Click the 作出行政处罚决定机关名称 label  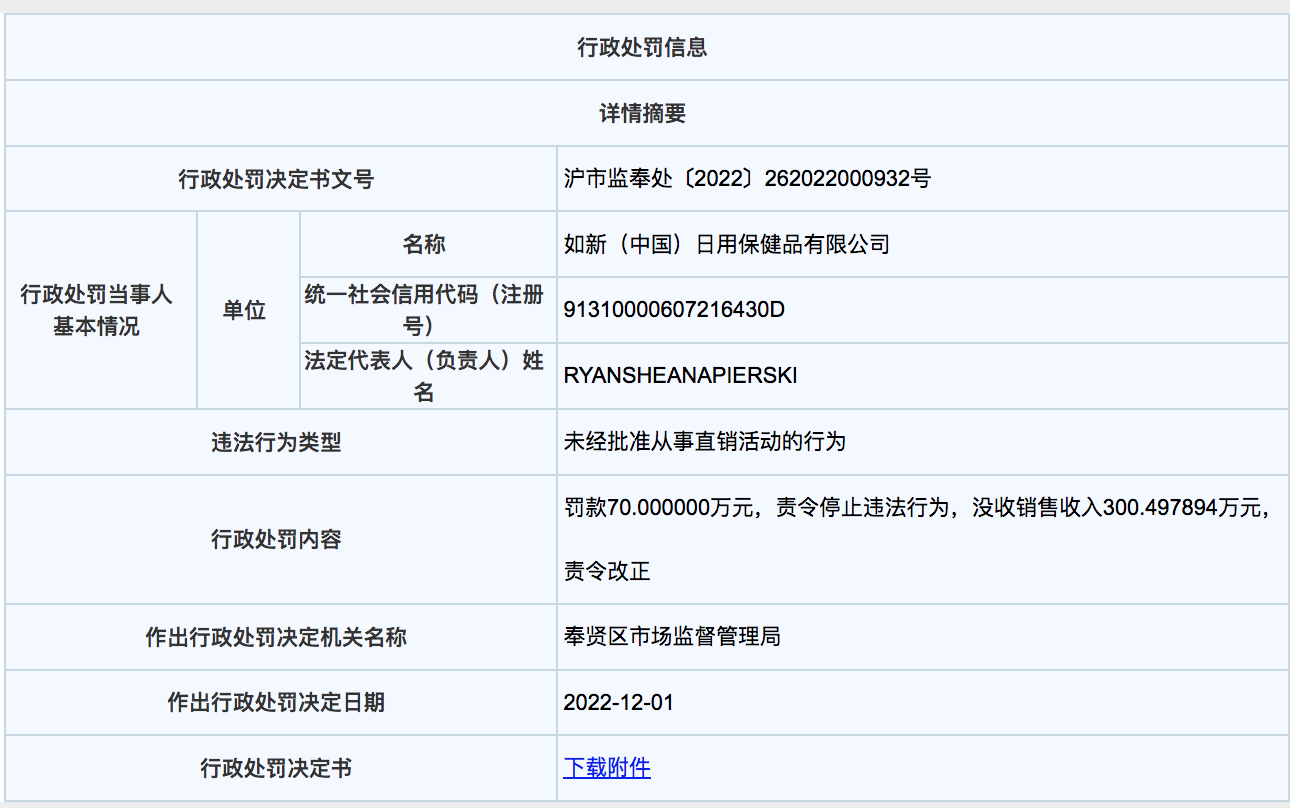[276, 637]
